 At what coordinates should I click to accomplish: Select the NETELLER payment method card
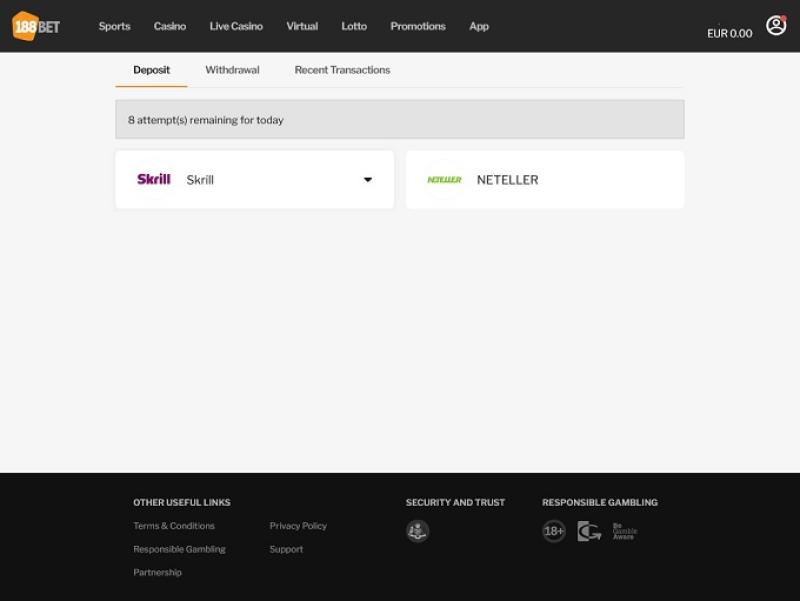(x=545, y=180)
